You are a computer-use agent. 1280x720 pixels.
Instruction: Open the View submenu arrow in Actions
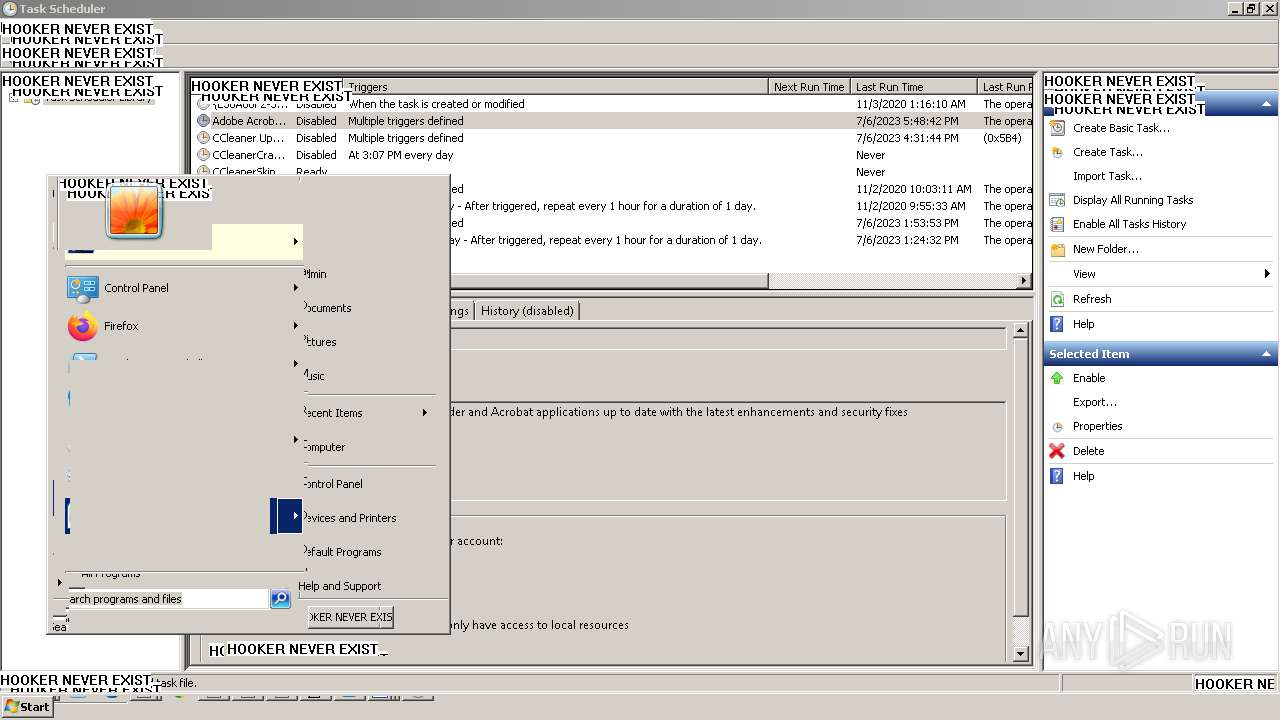pyautogui.click(x=1266, y=274)
